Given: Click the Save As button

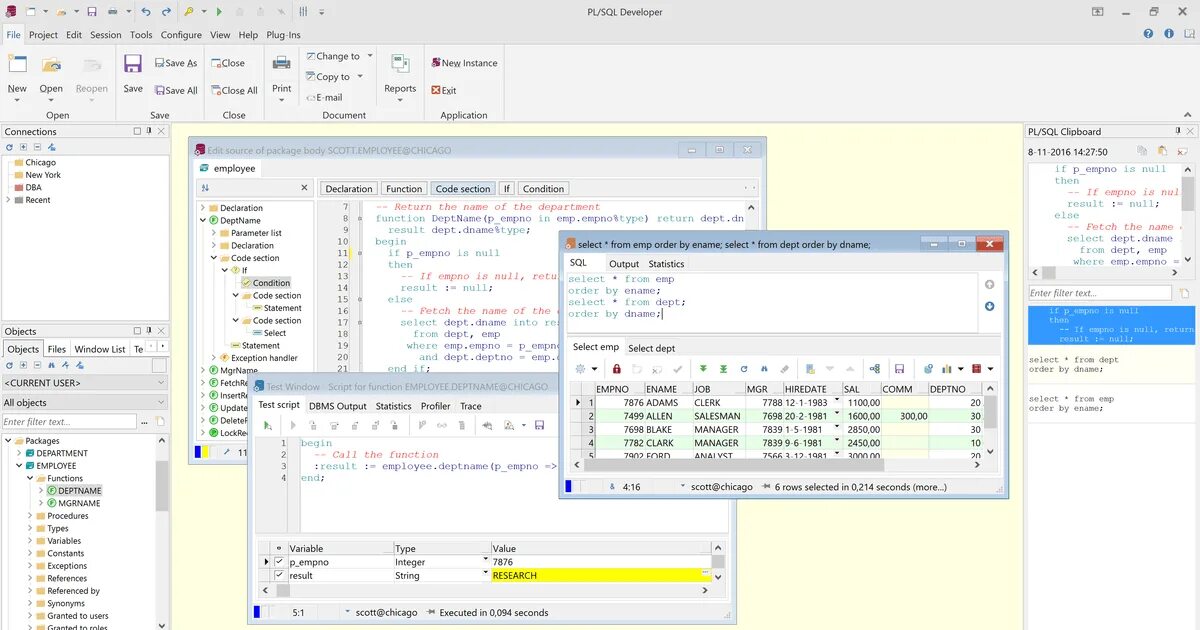Looking at the screenshot, I should 175,63.
